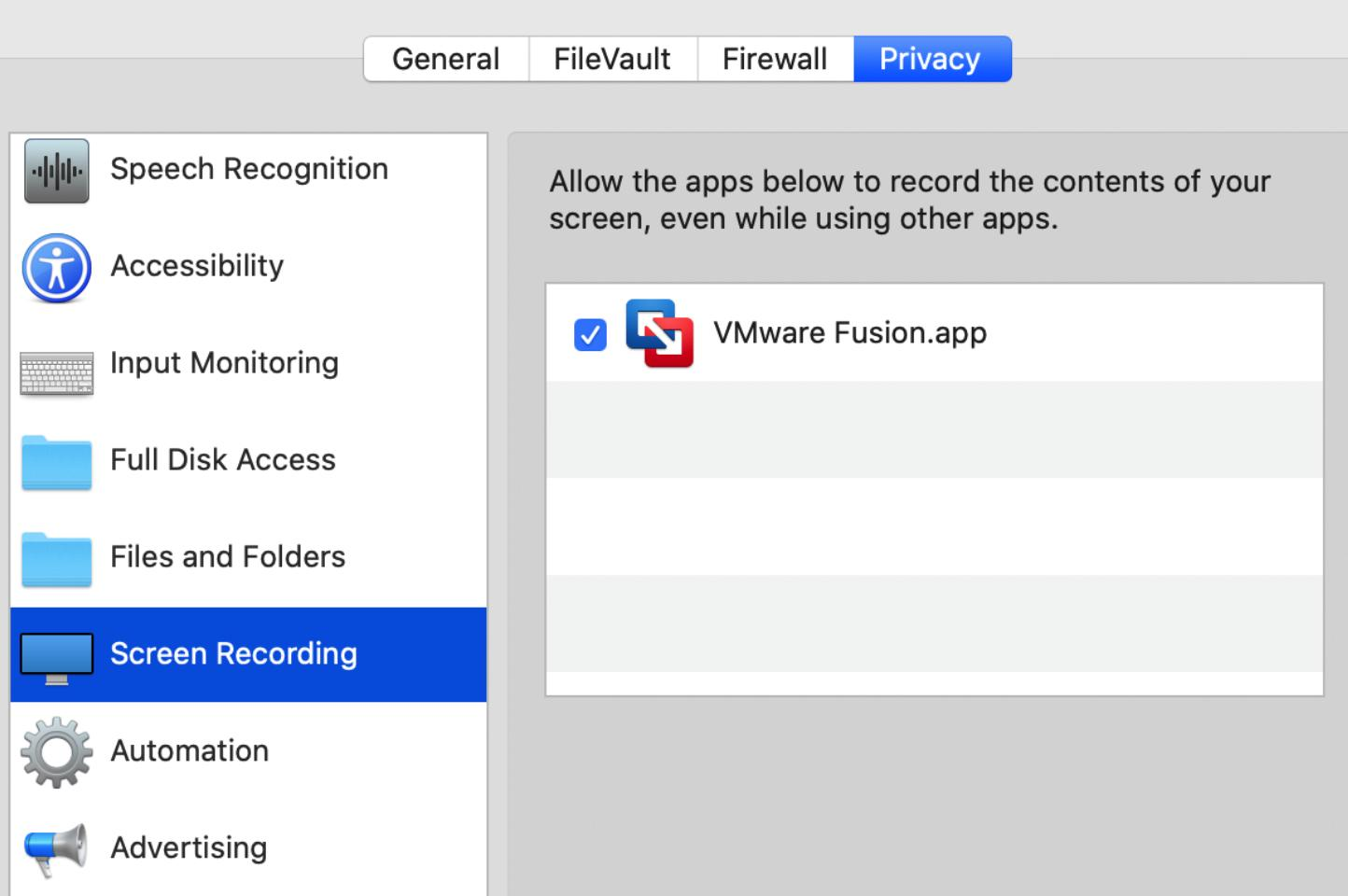Uncheck the VMware Fusion.app checkbox
Screen dimensions: 1348x896
coord(590,334)
